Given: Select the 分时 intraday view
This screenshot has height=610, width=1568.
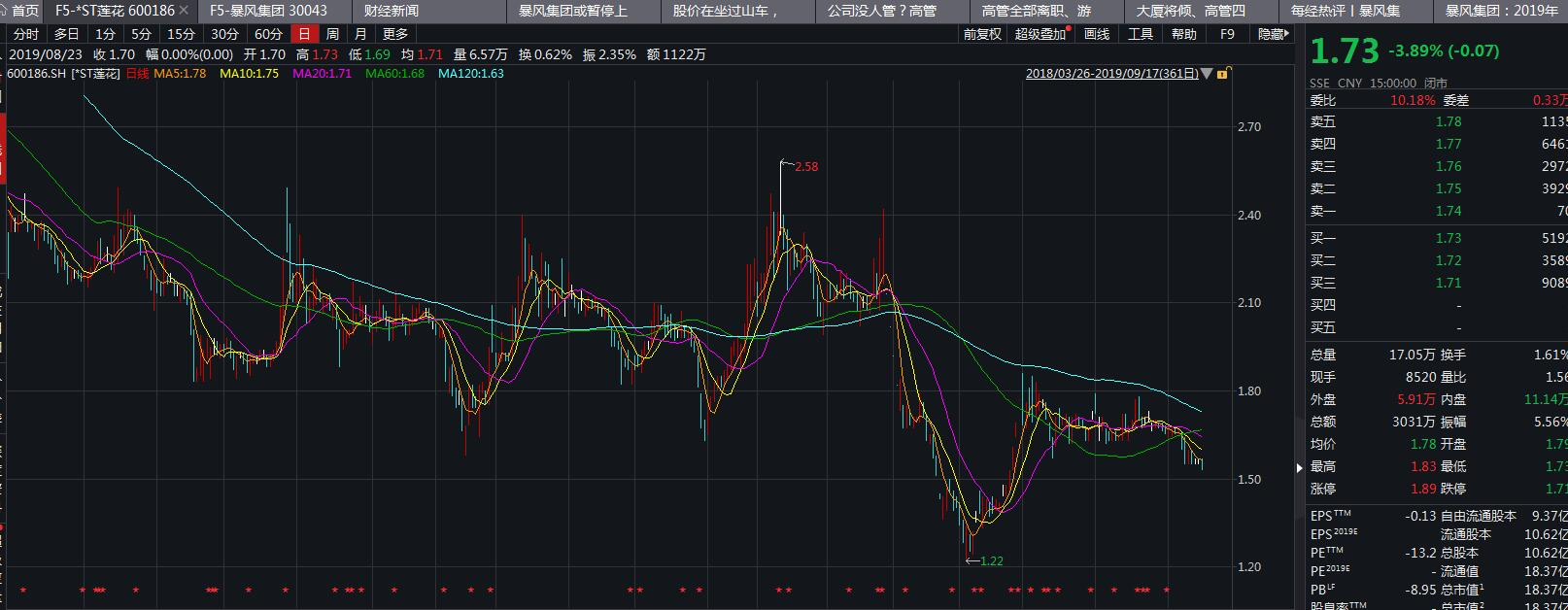Looking at the screenshot, I should click(x=26, y=34).
